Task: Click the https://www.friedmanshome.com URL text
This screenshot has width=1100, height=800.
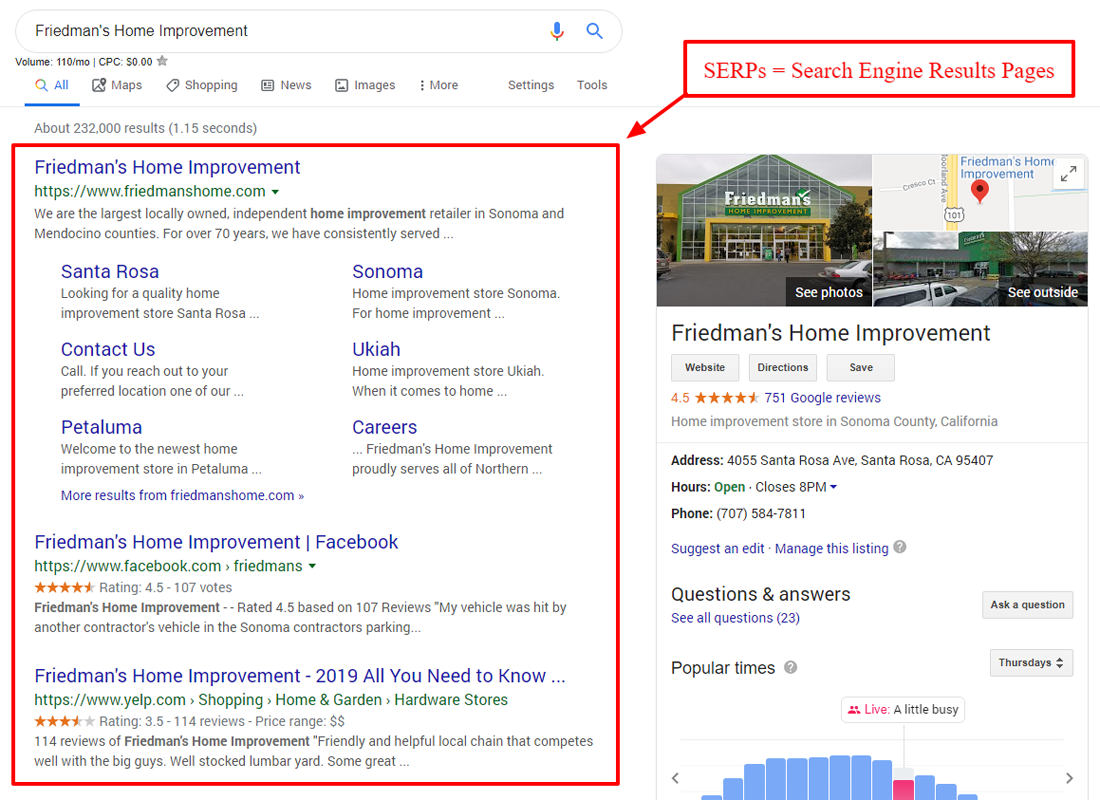Action: click(150, 192)
